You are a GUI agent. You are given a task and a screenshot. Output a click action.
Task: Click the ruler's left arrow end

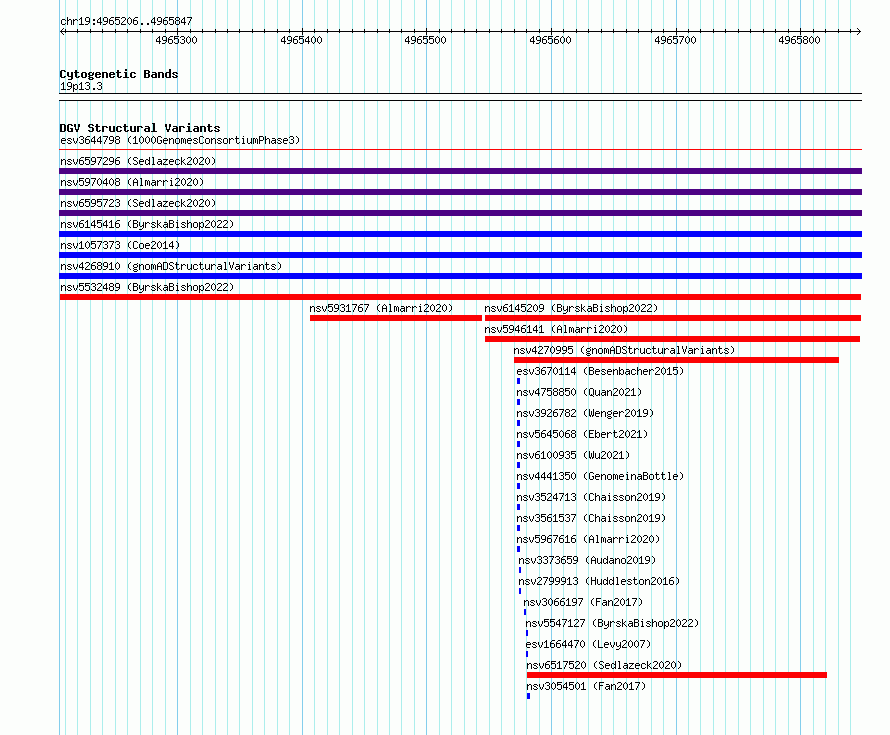tap(62, 31)
